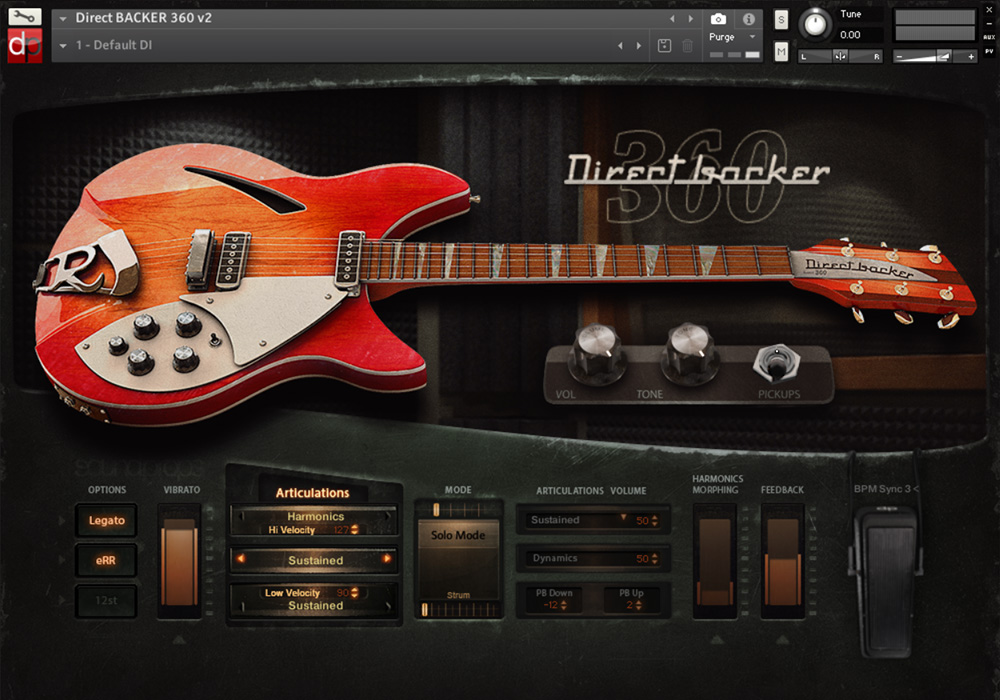
Task: Click the AUX button at top right
Action: (x=989, y=37)
